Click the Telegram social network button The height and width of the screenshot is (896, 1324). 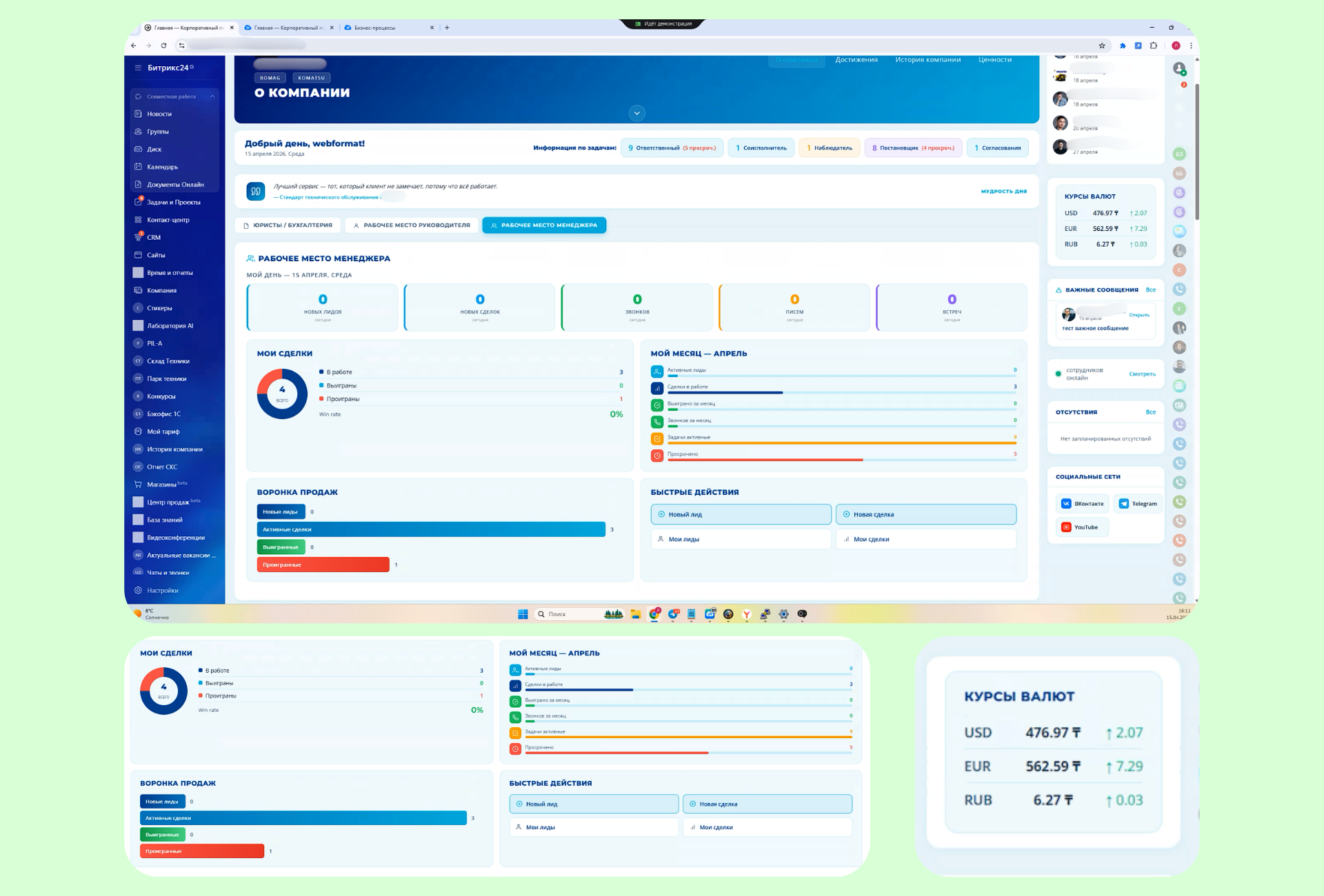[1138, 504]
